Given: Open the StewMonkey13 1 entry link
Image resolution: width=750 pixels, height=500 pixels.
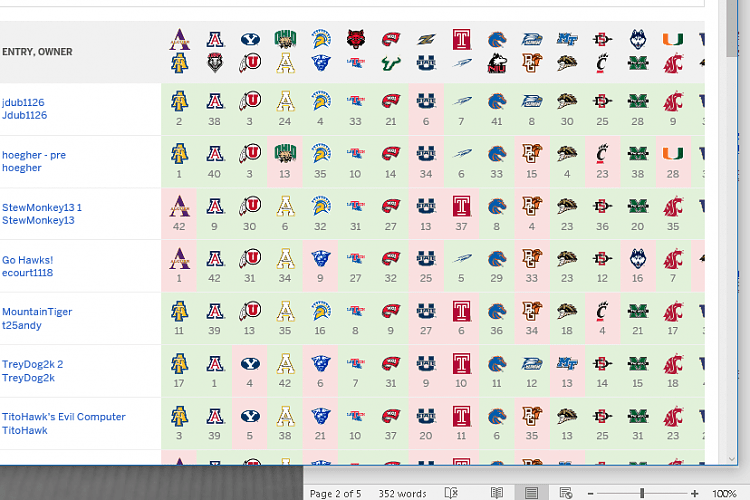Looking at the screenshot, I should 42,208.
